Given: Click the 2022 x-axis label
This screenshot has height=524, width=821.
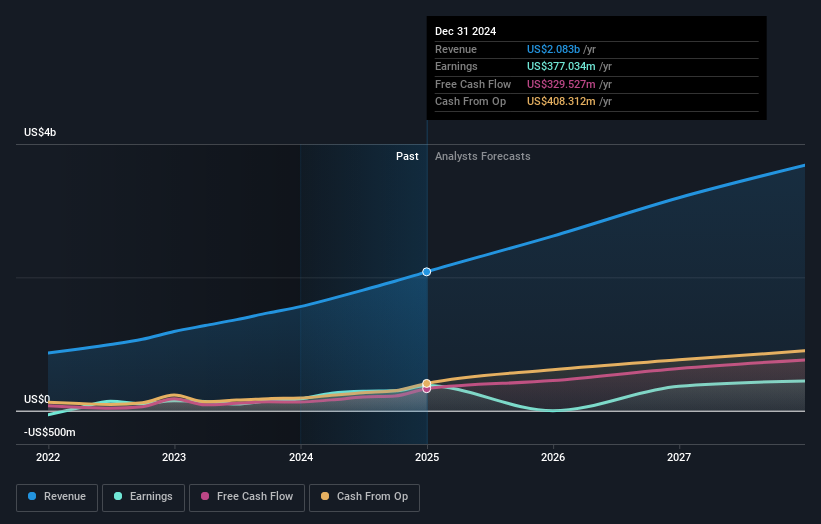Looking at the screenshot, I should 48,457.
